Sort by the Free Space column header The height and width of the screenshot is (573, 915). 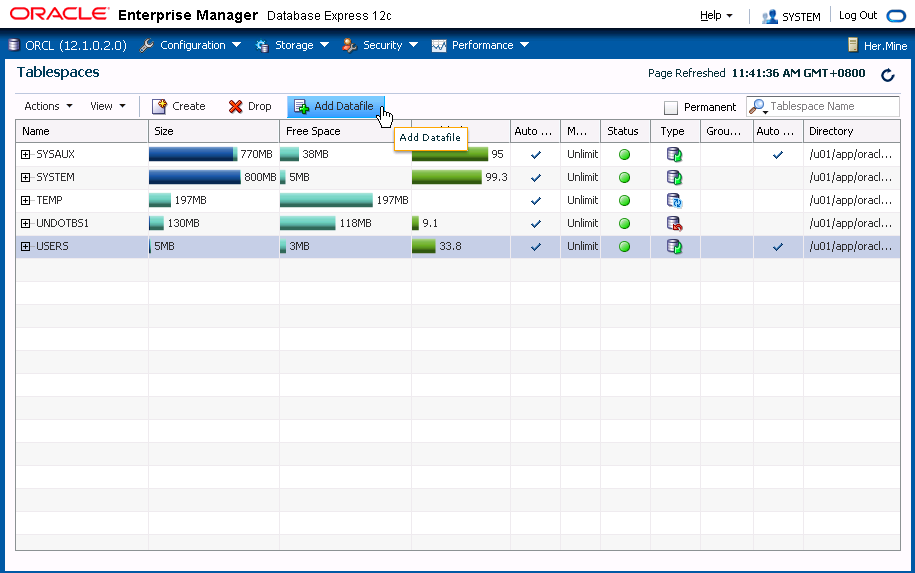pyautogui.click(x=345, y=131)
